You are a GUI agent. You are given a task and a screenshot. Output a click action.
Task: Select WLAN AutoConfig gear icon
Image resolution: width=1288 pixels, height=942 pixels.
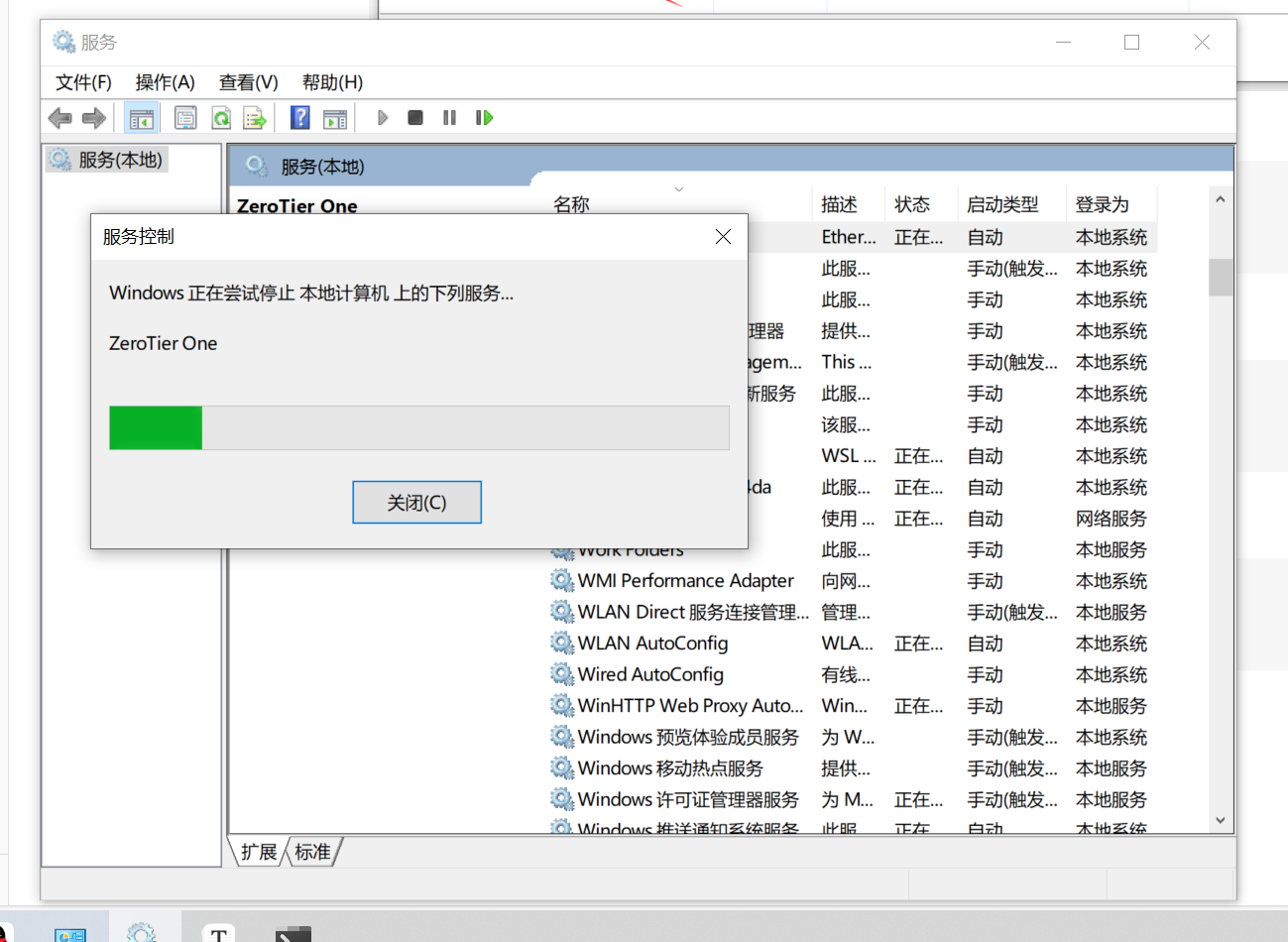pyautogui.click(x=562, y=644)
